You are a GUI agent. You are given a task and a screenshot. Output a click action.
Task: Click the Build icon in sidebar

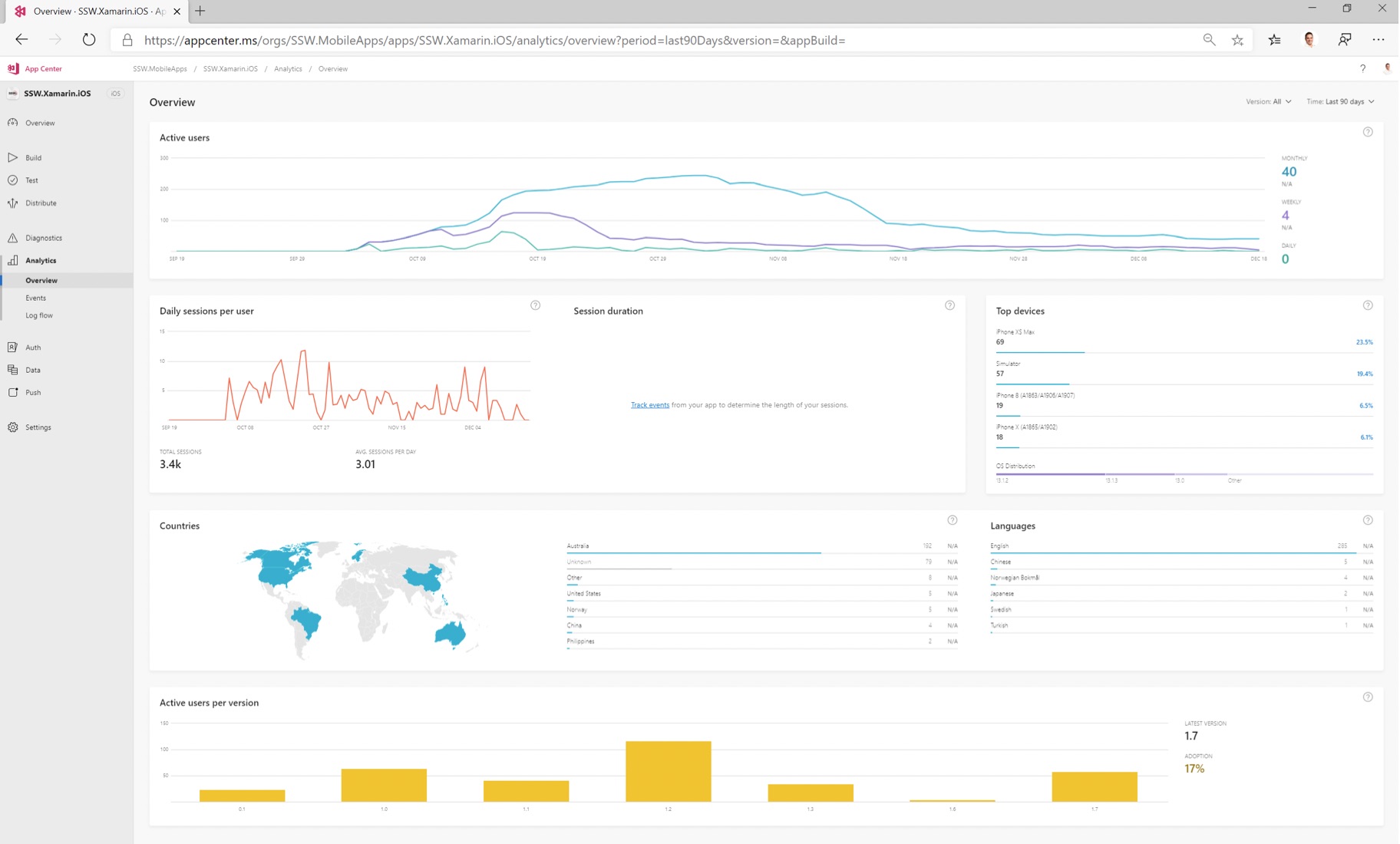click(13, 157)
